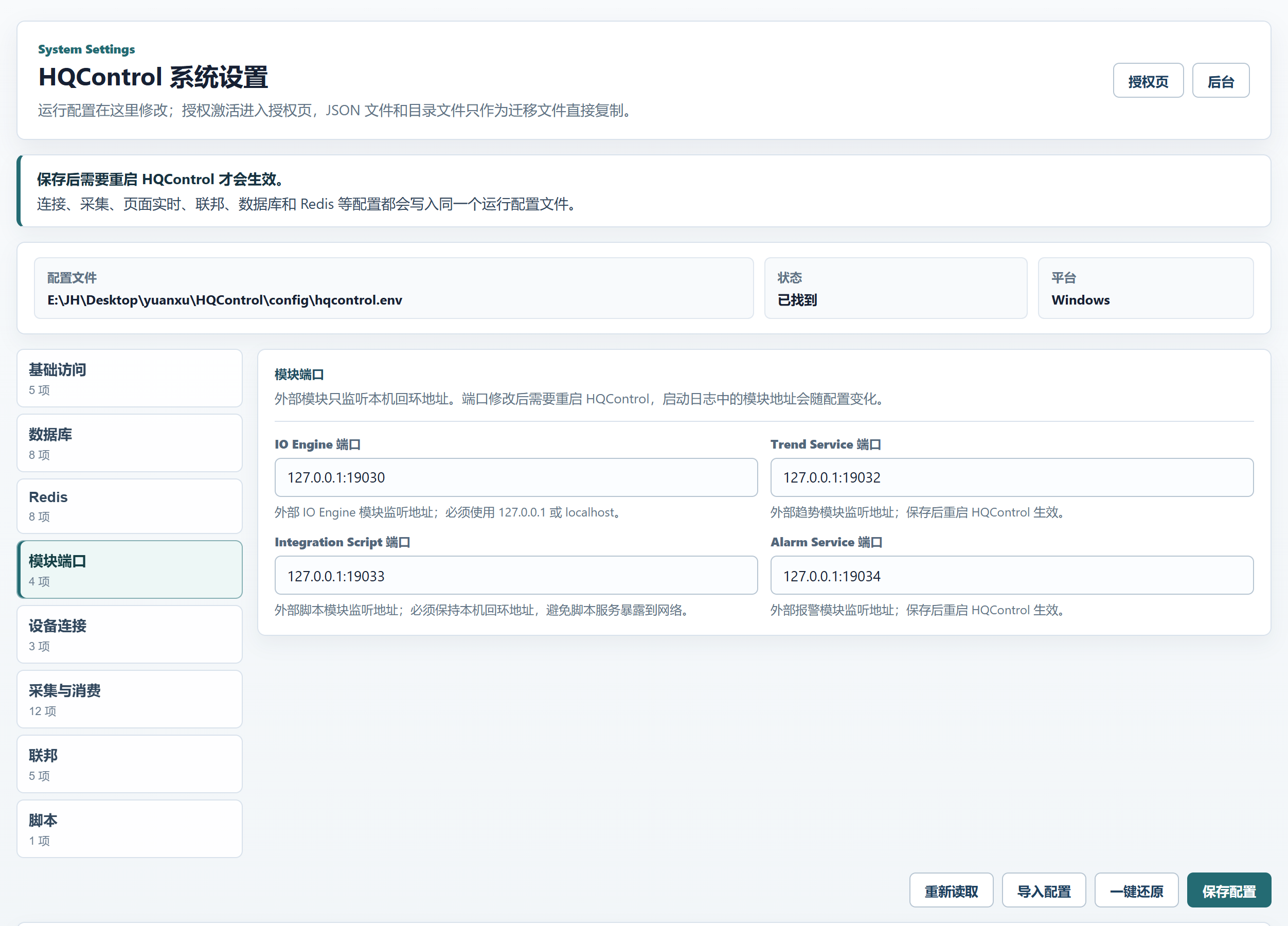Screen dimensions: 1288x926
Task: Click the Trend Service 端口 label
Action: tap(826, 444)
